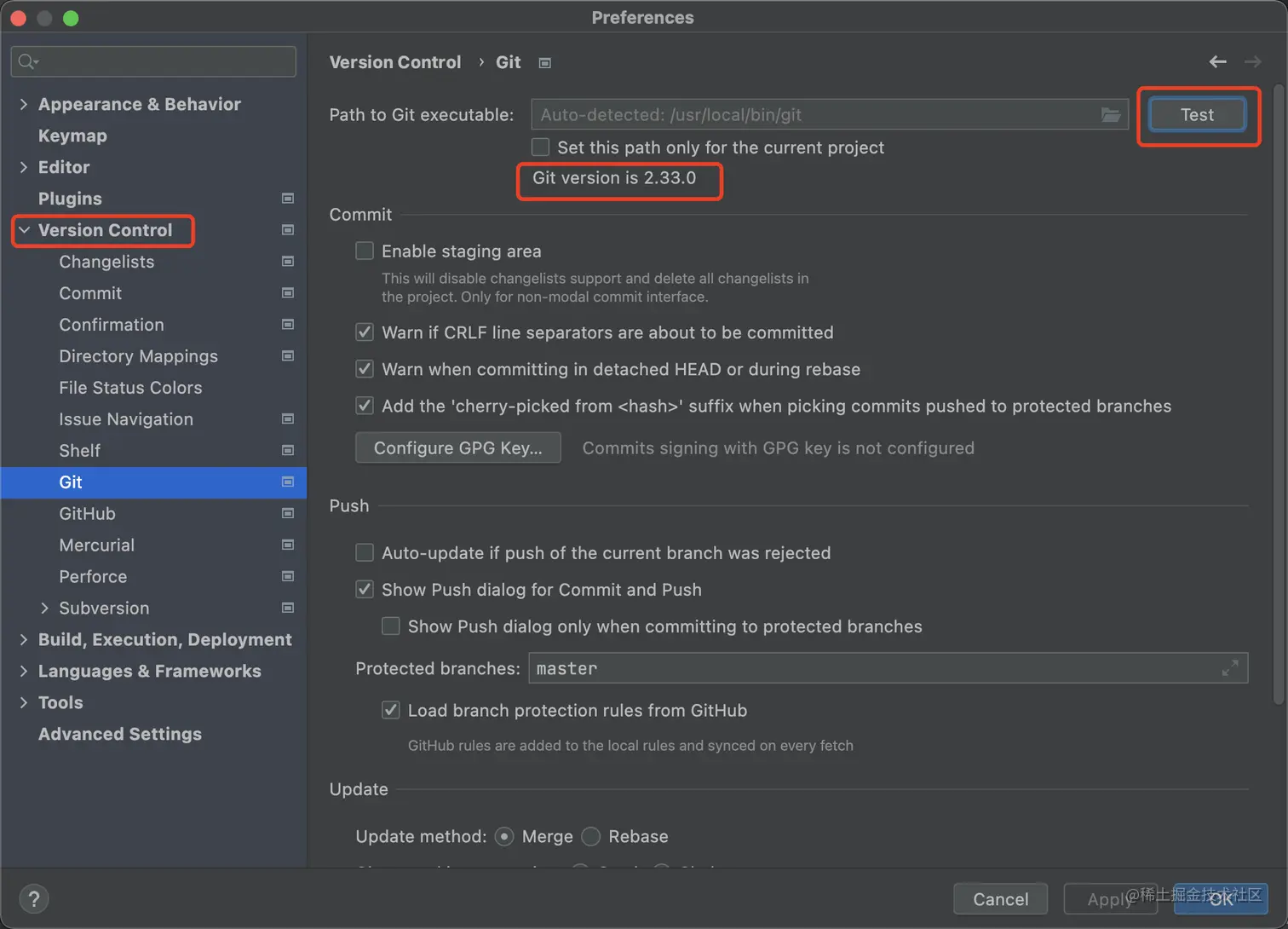The image size is (1288, 929).
Task: Click the Path to Git executable field
Action: point(829,114)
